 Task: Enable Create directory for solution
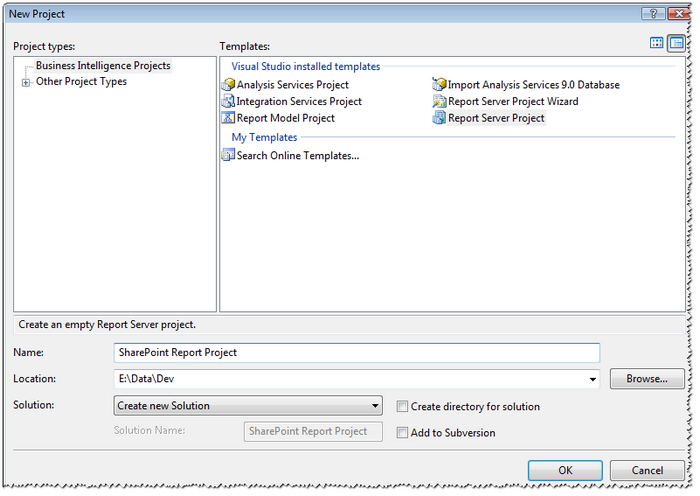402,407
